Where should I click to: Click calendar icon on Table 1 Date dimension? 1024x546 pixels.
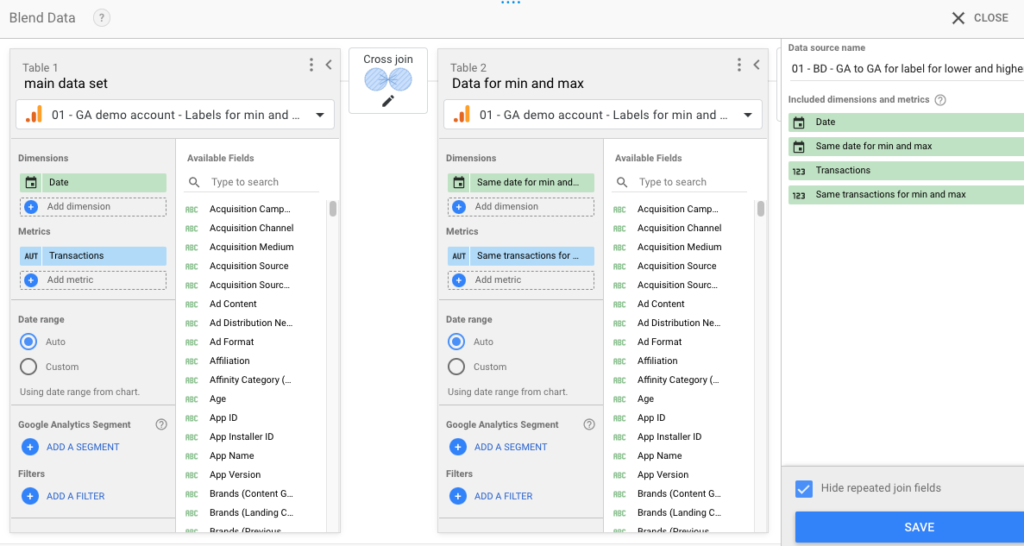coord(31,182)
